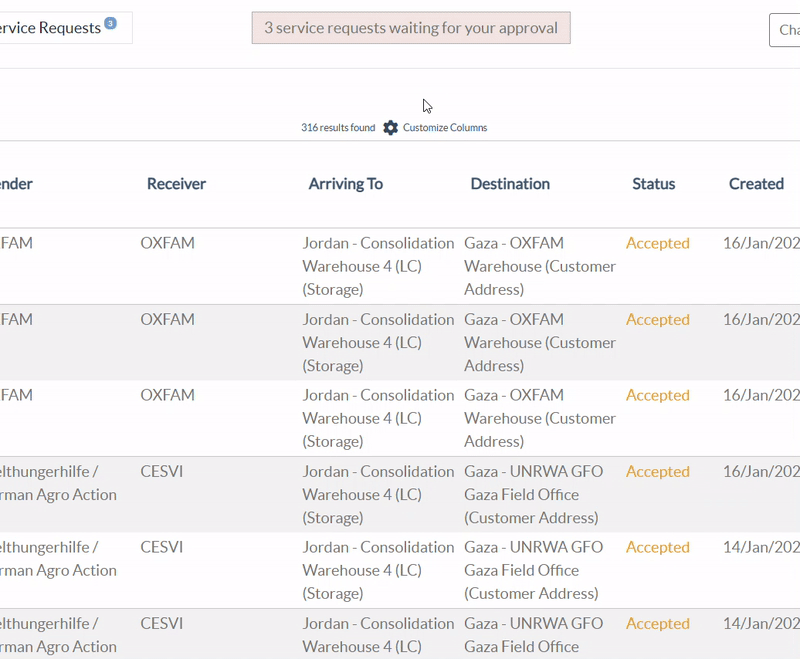Click Gaza - OXFAM Warehouse destination in third OXFAM row
The height and width of the screenshot is (659, 800).
(540, 418)
